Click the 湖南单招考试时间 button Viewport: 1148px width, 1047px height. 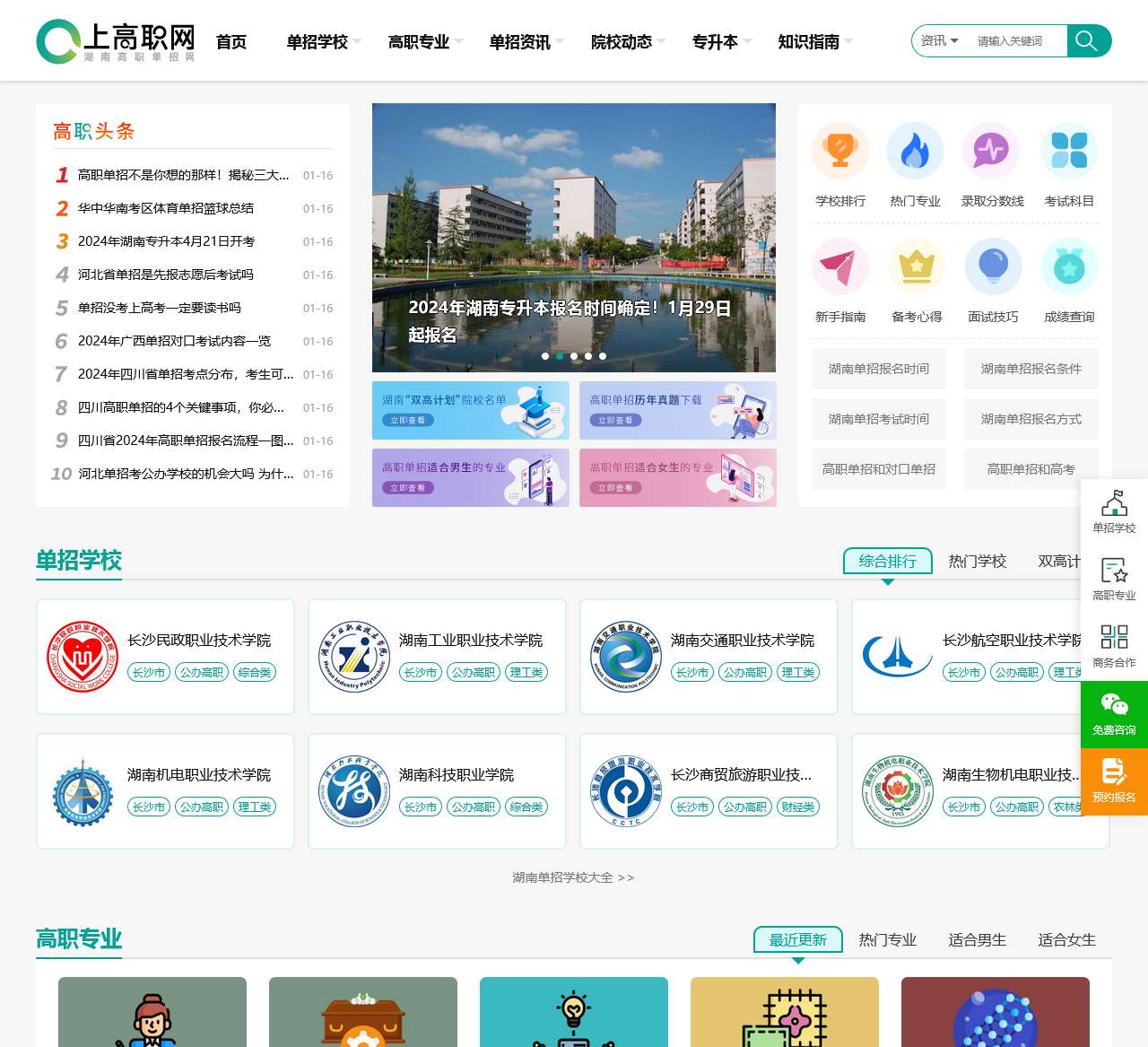point(879,419)
